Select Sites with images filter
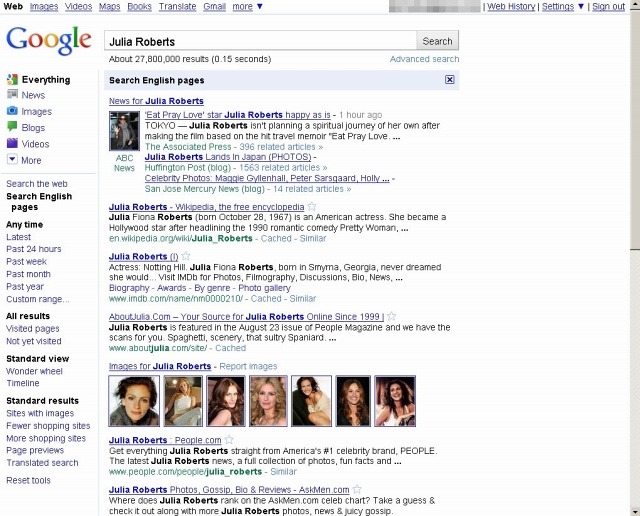This screenshot has width=640, height=516. click(x=40, y=413)
